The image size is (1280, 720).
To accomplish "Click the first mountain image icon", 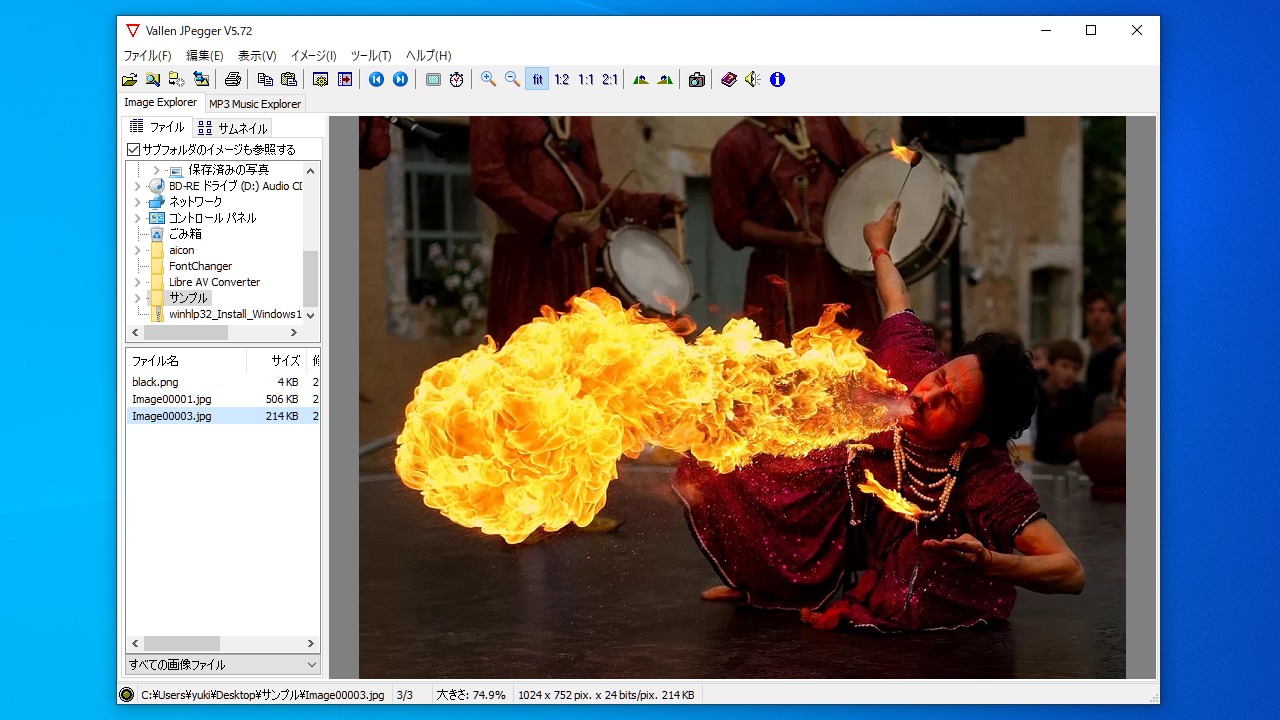I will pos(641,79).
